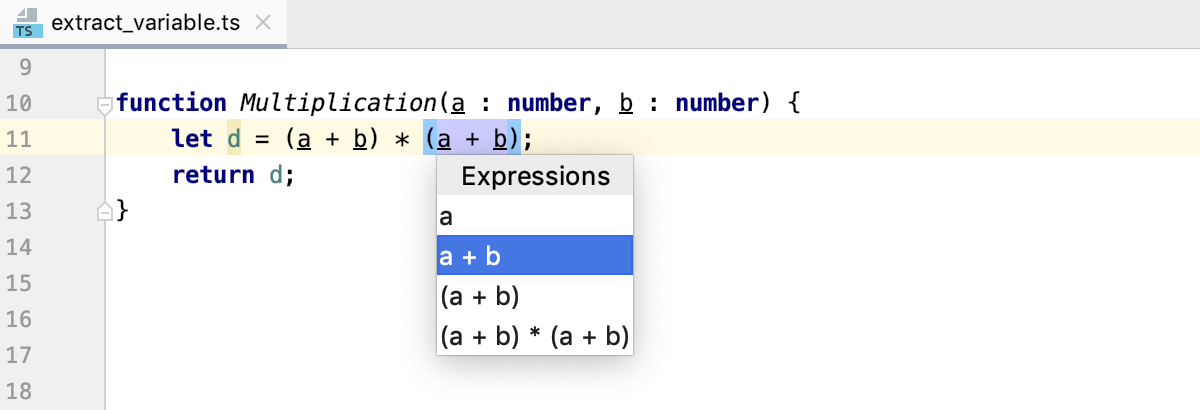Screen dimensions: 1200x410
Task: Click the fold end marker on line 13
Action: [102, 211]
